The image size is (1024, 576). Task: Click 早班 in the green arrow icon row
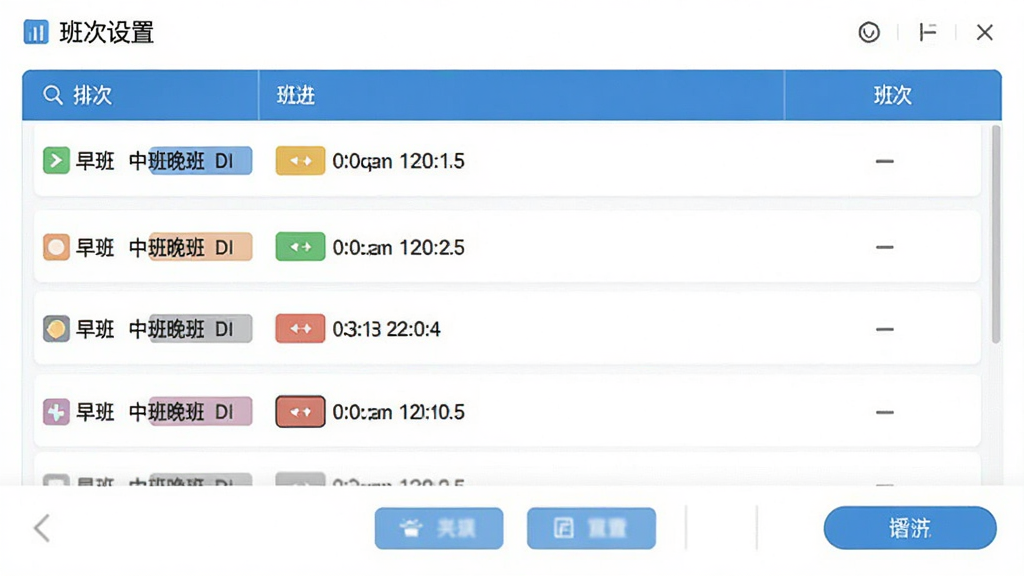click(x=95, y=161)
